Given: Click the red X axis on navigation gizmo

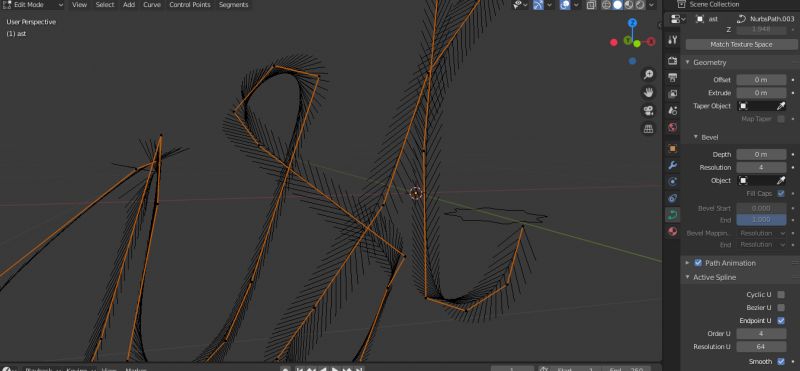Looking at the screenshot, I should tap(652, 42).
